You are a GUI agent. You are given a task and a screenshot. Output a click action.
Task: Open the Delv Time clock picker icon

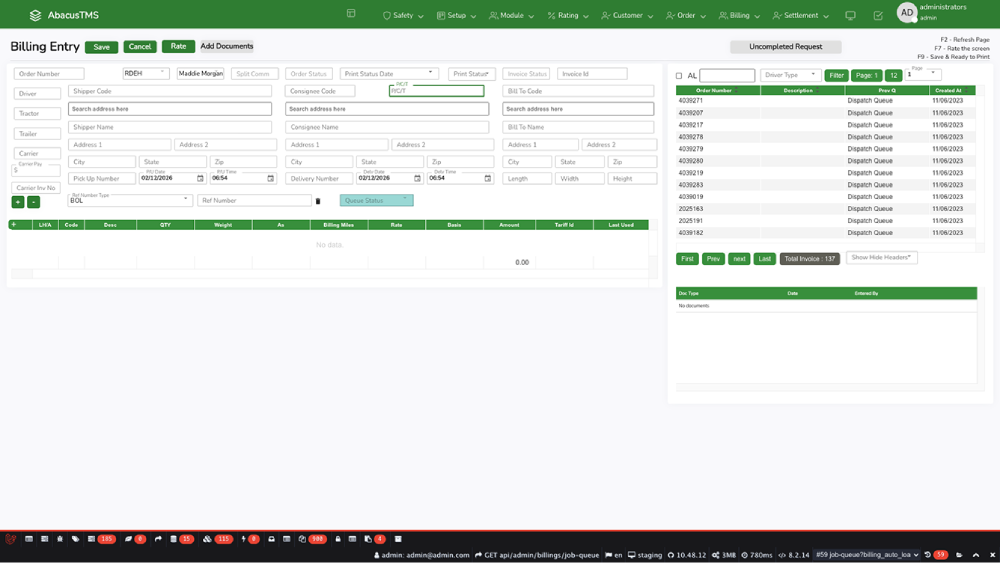click(x=488, y=179)
